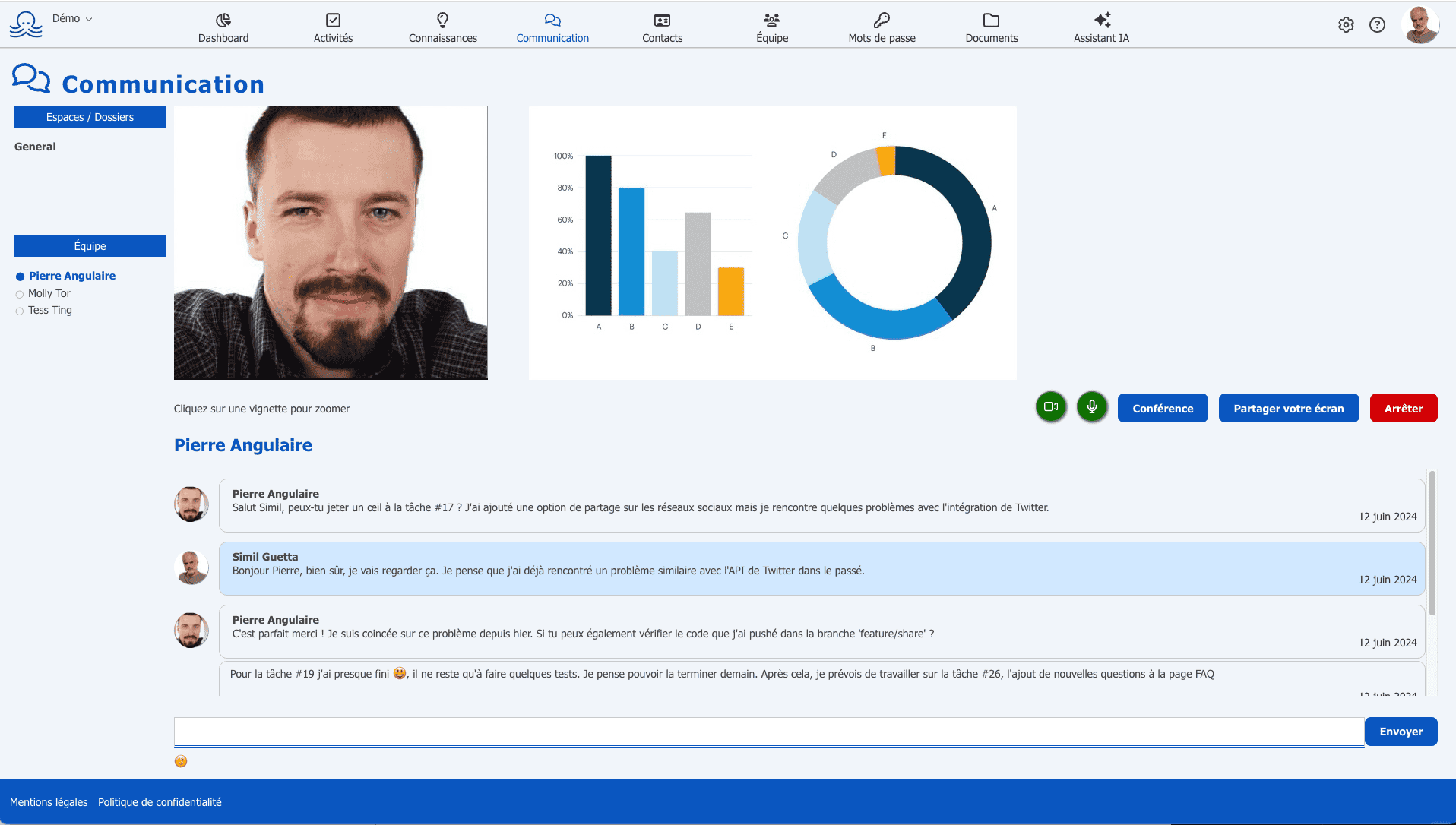
Task: Open the Dashboard section
Action: (x=223, y=28)
